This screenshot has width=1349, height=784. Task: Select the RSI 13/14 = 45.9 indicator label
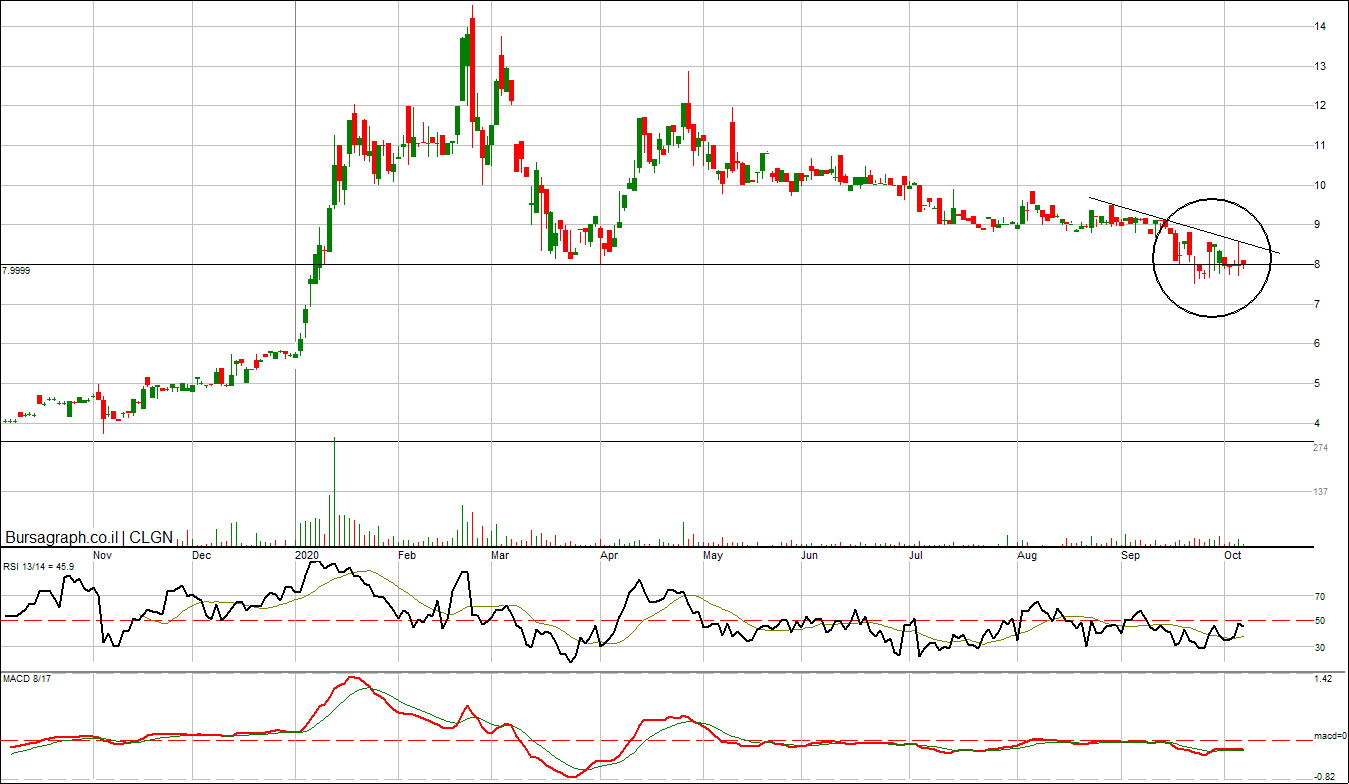(x=38, y=566)
